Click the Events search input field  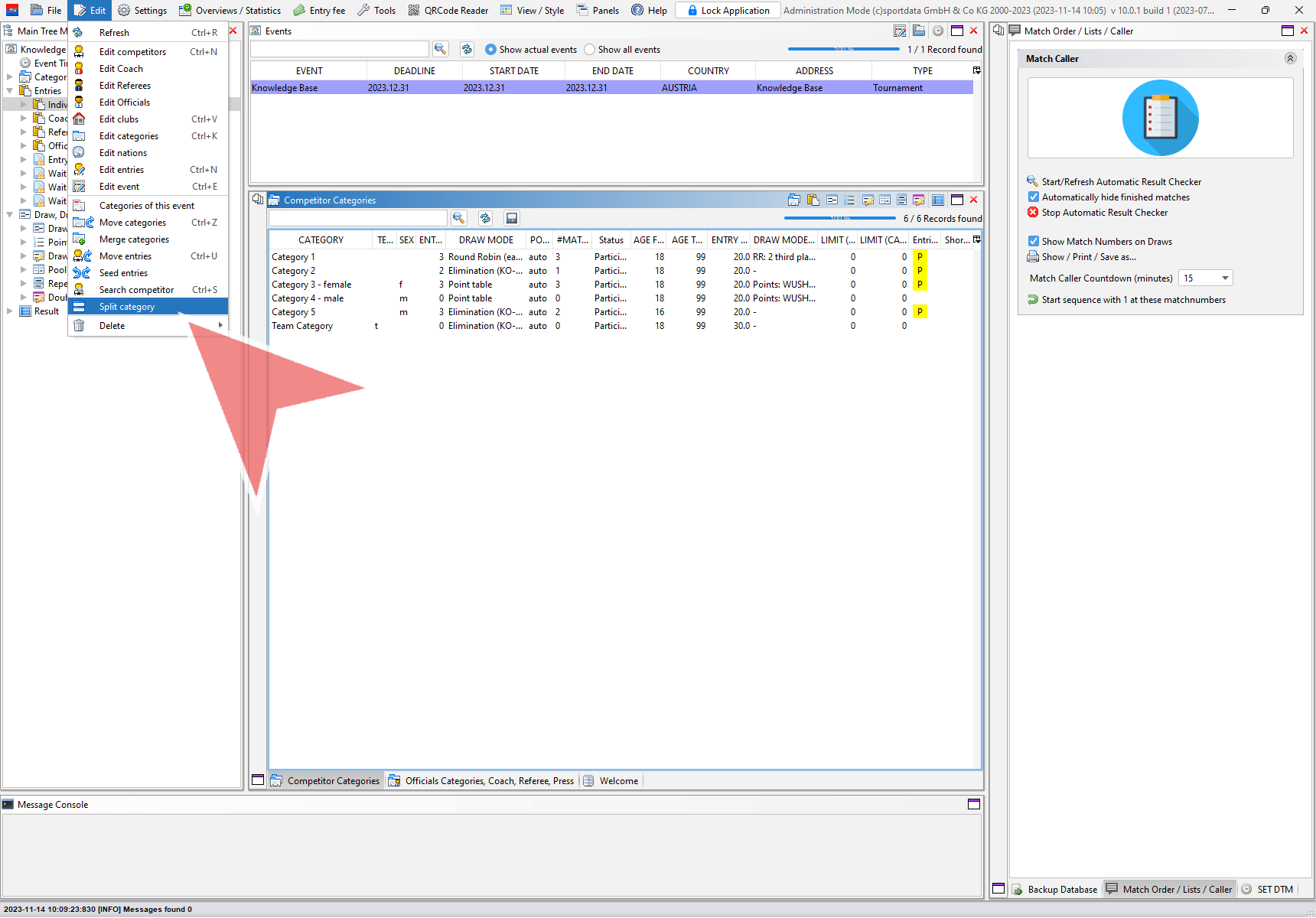[340, 50]
